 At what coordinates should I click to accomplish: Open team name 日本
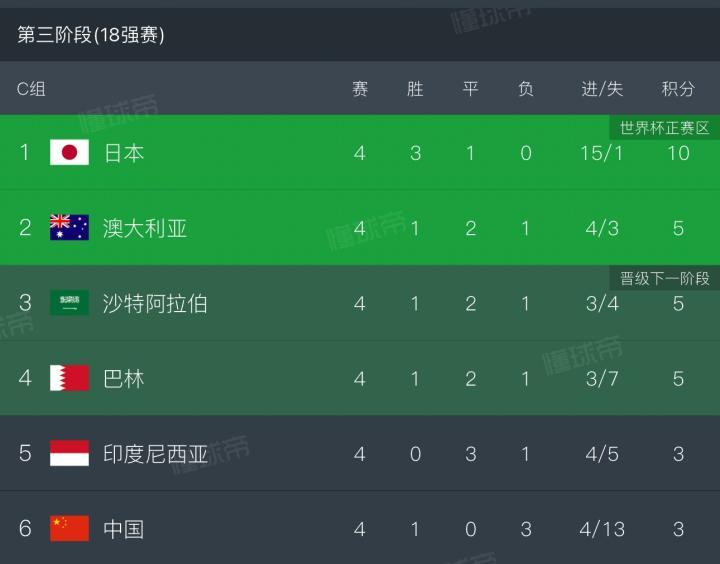[124, 153]
